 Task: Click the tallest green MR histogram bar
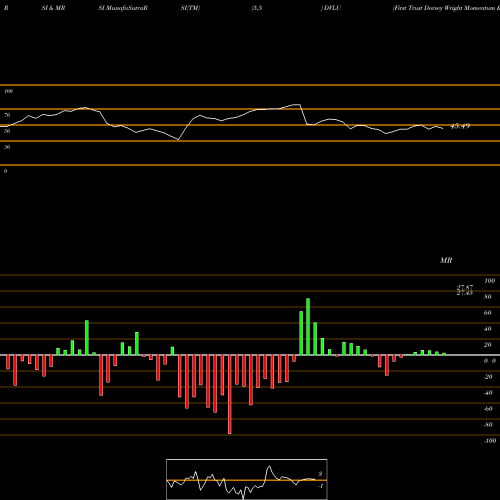[x=308, y=327]
